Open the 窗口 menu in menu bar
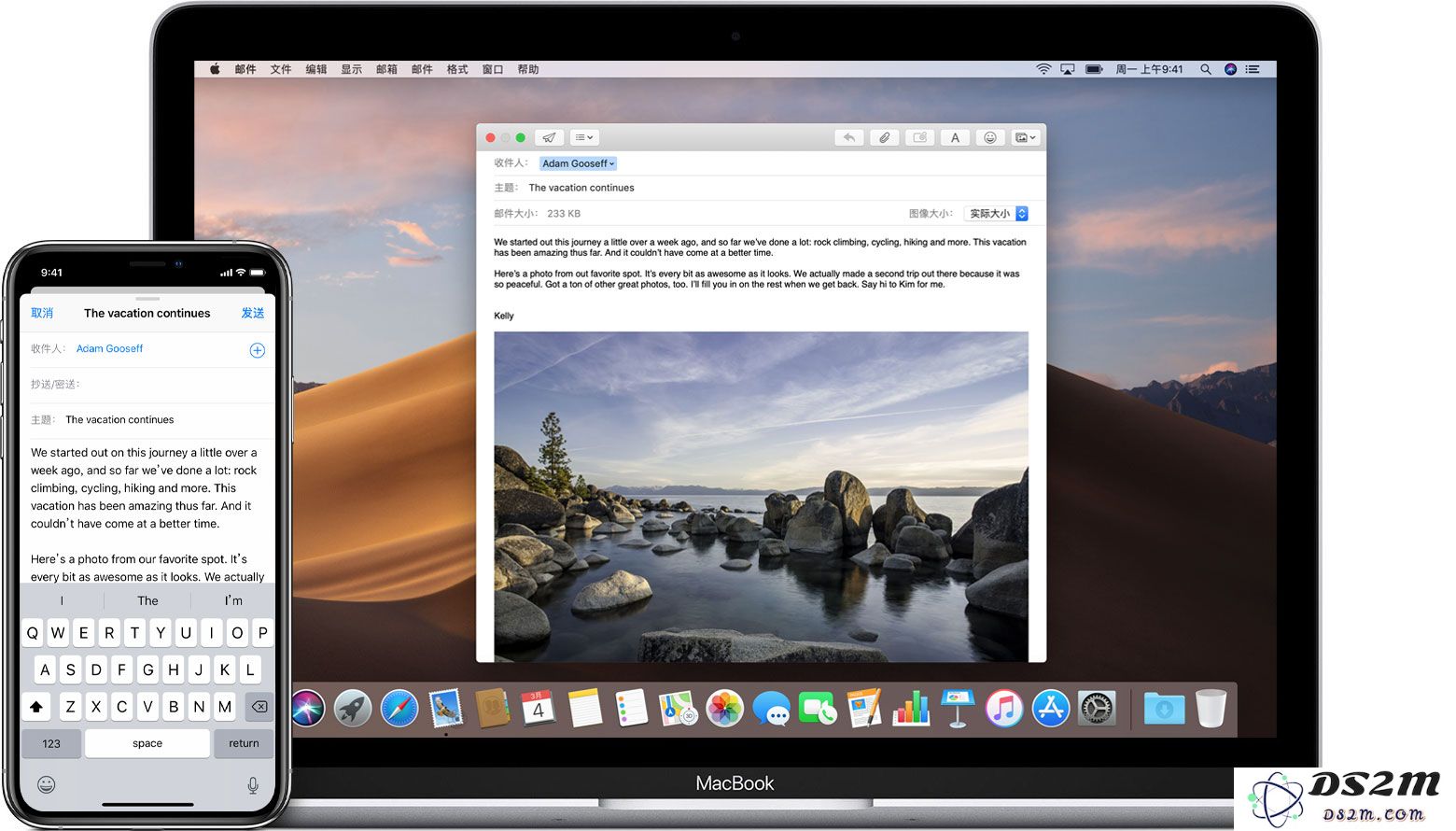This screenshot has height=831, width=1456. [x=493, y=69]
